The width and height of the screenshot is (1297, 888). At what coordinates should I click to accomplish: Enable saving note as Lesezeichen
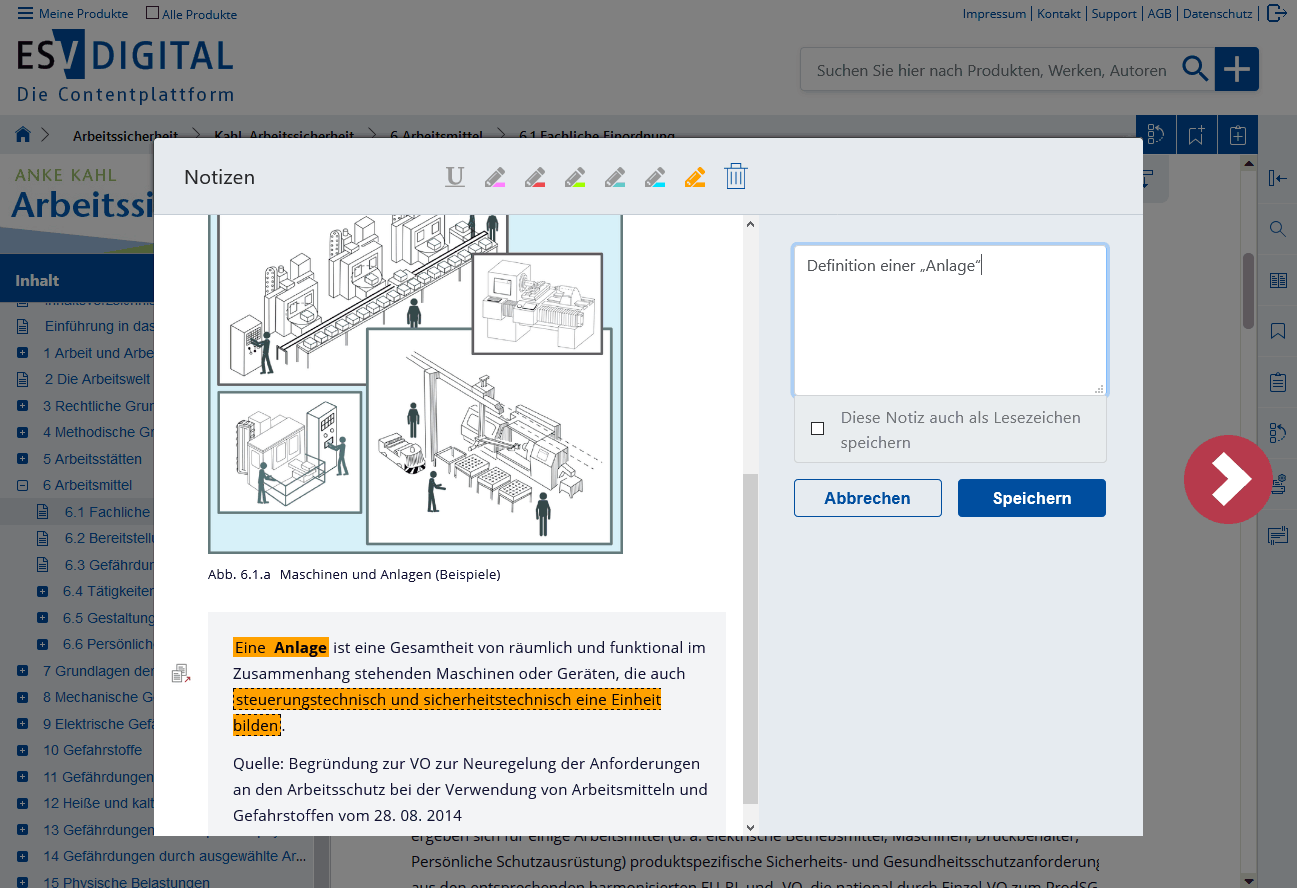(x=818, y=429)
